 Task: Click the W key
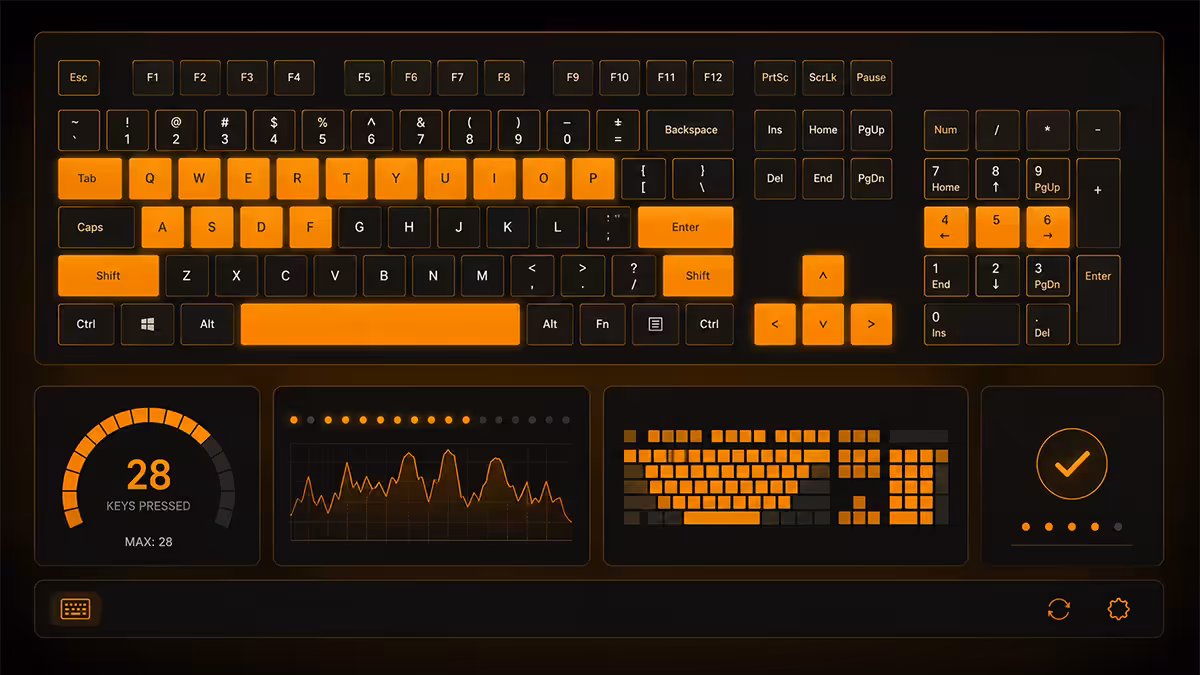point(199,178)
